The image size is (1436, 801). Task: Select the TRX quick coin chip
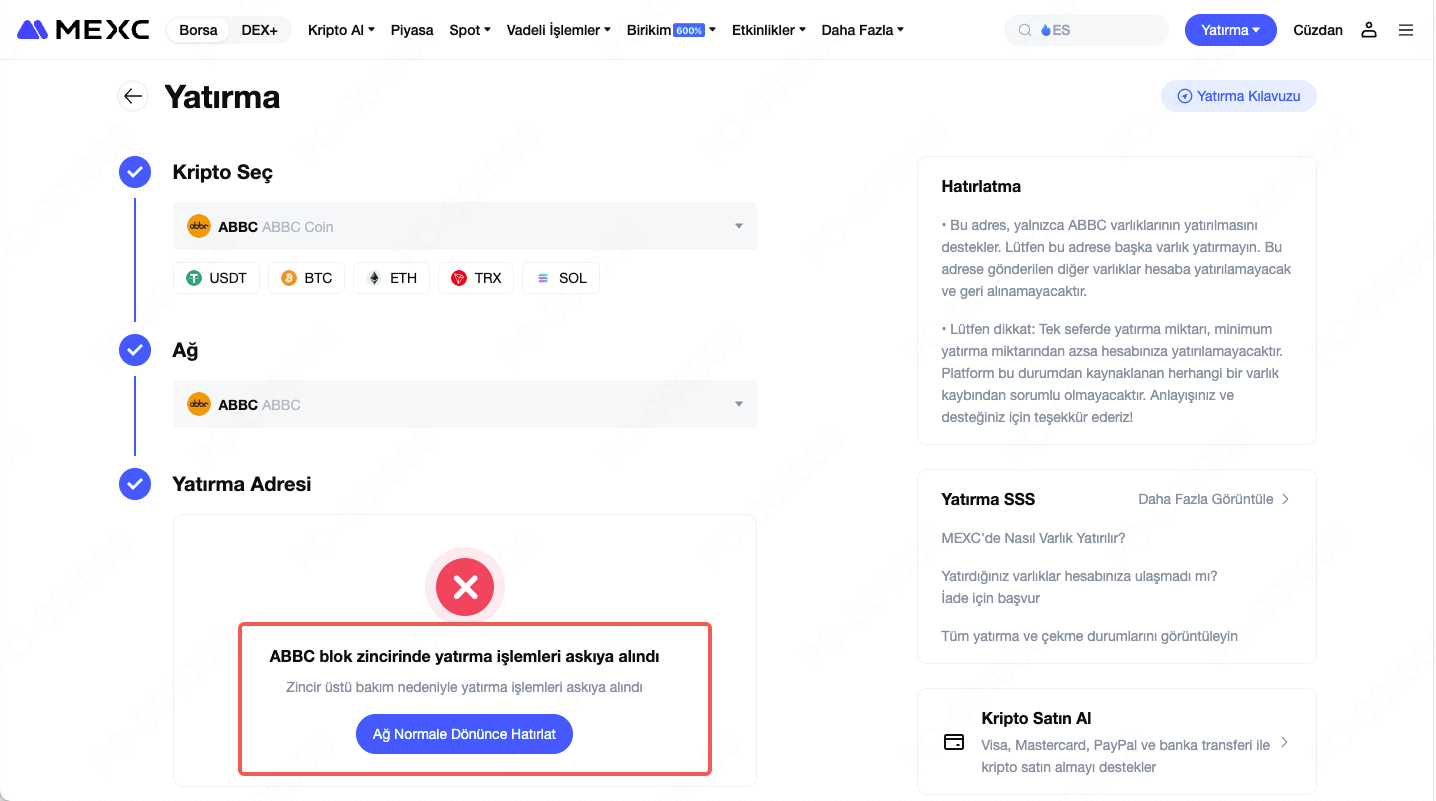[476, 278]
